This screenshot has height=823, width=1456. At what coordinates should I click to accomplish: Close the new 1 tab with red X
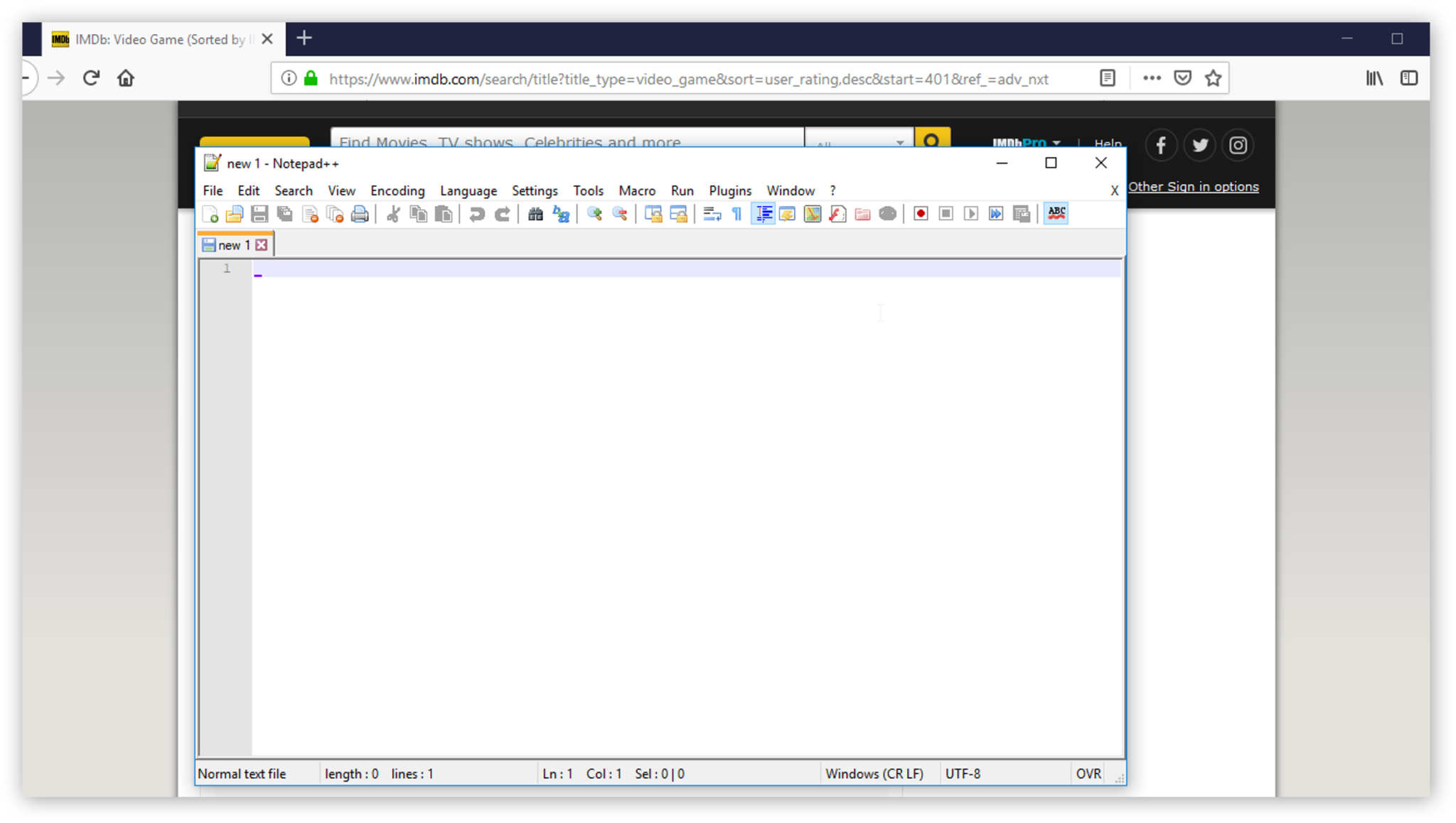pyautogui.click(x=262, y=245)
